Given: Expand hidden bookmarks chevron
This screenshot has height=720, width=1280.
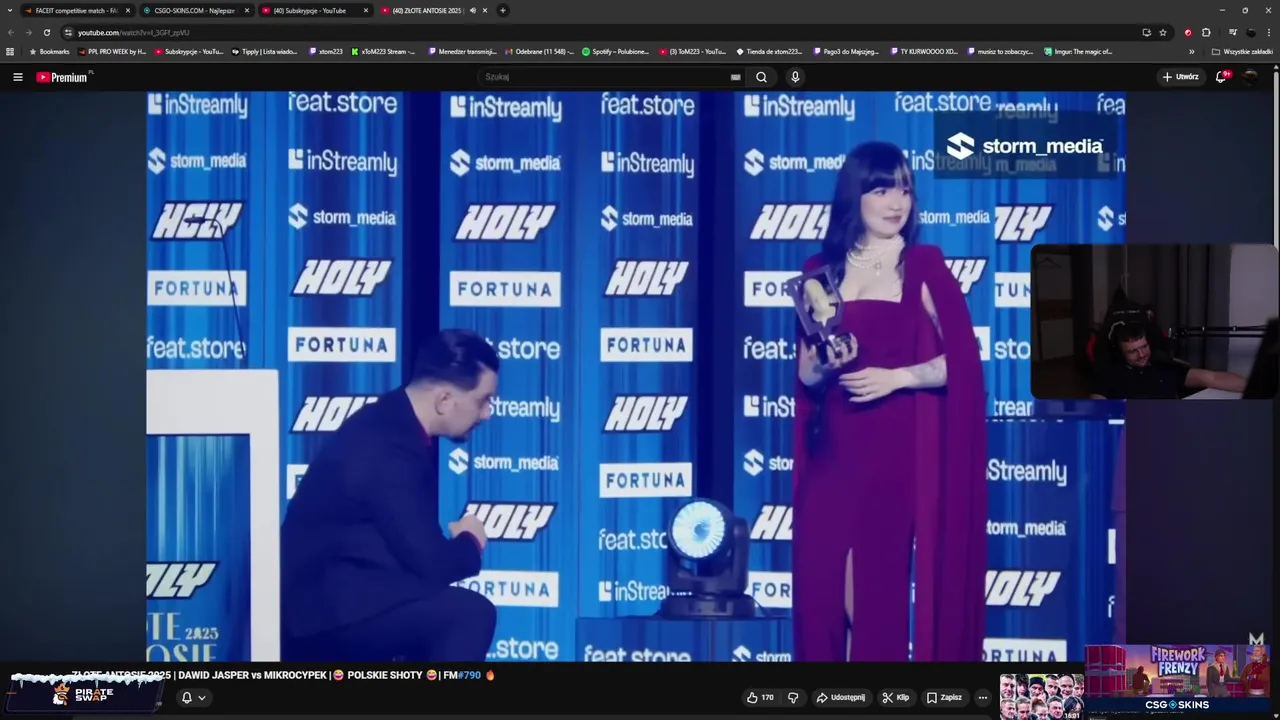Looking at the screenshot, I should (x=1191, y=51).
